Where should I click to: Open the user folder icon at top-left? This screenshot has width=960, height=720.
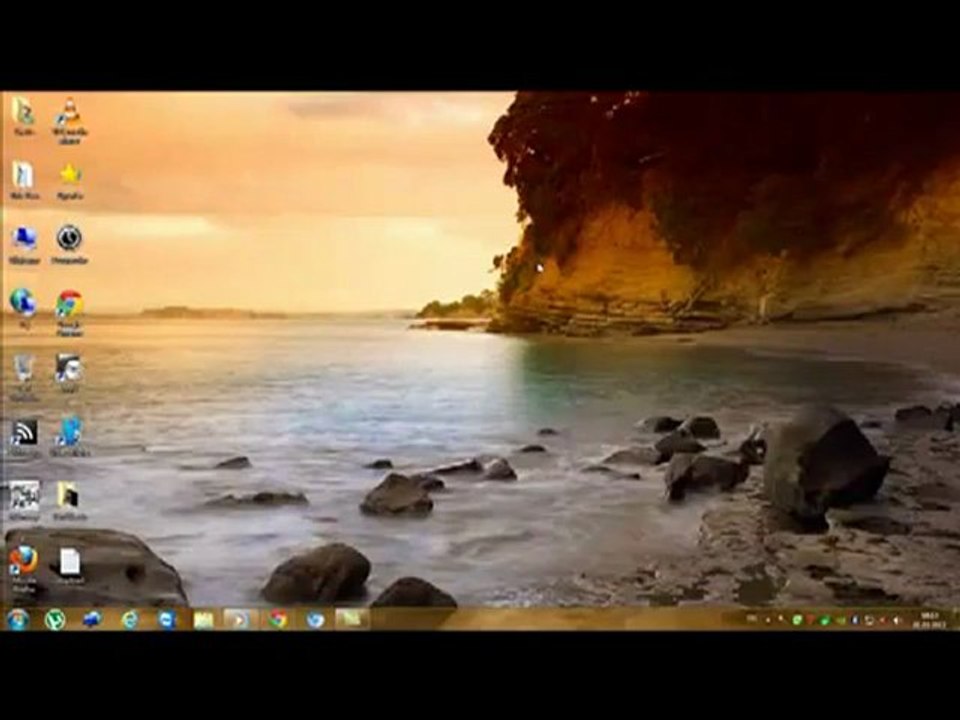[23, 116]
